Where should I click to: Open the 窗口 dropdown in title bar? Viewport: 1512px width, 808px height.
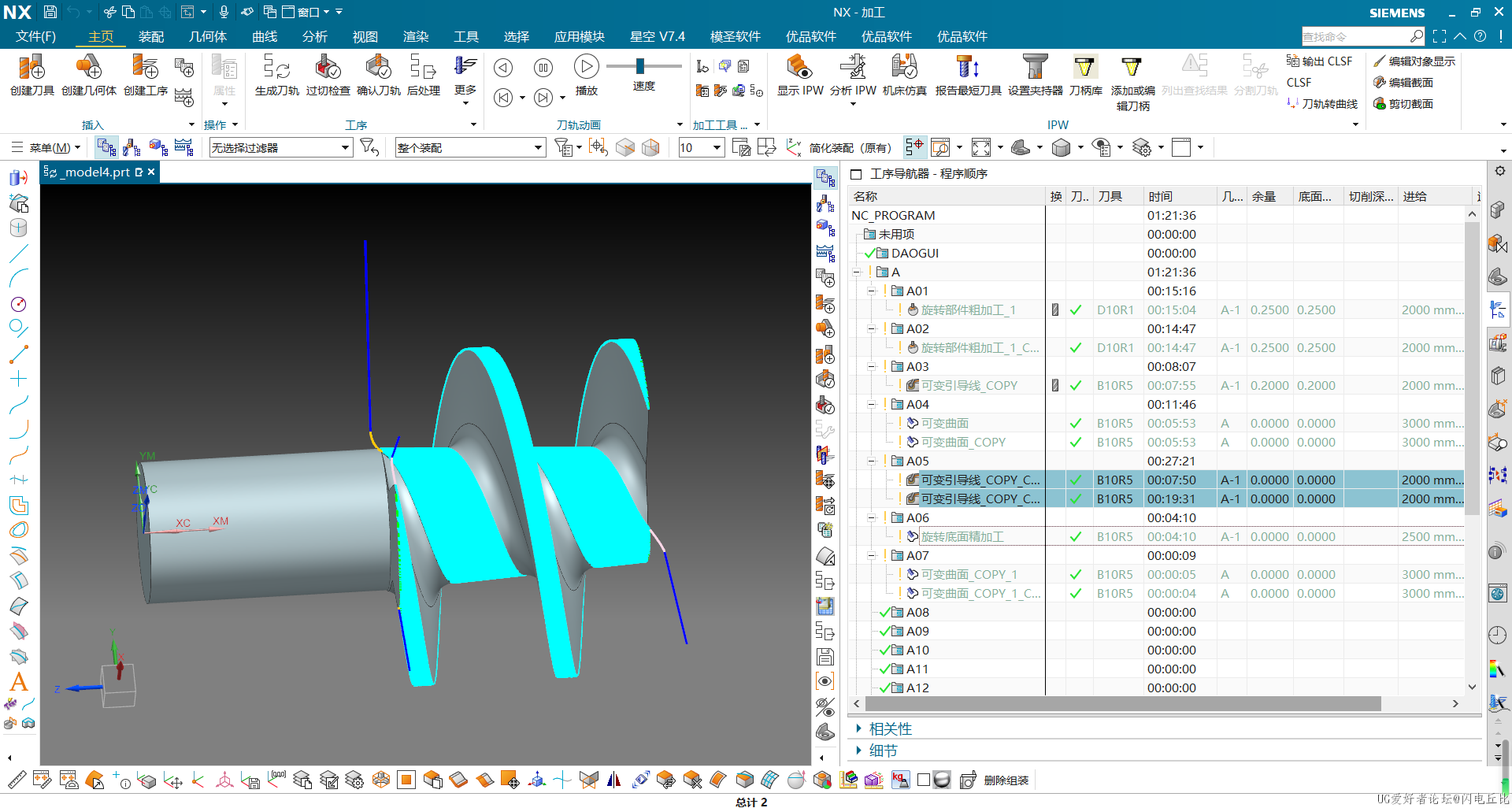(x=306, y=12)
